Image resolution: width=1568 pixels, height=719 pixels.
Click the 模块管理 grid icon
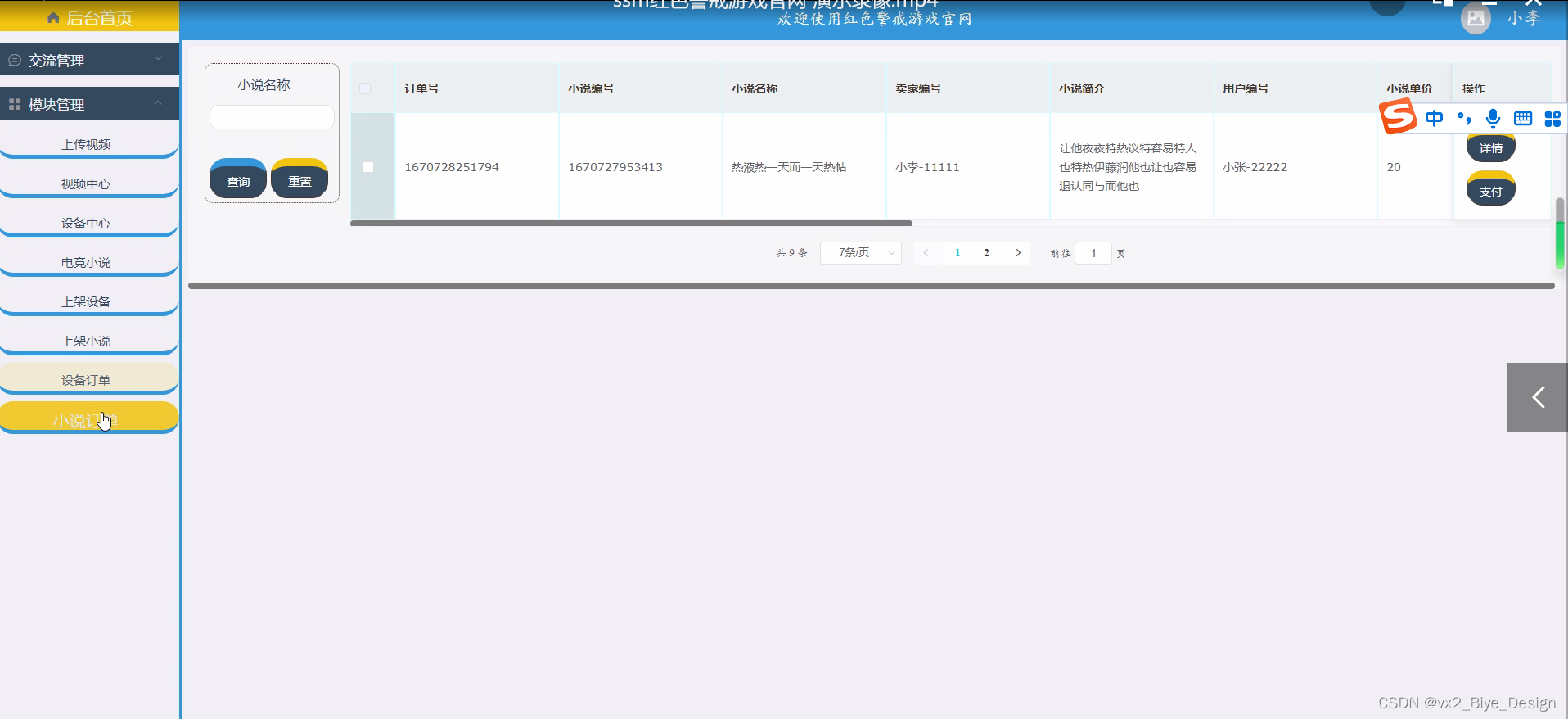[14, 104]
